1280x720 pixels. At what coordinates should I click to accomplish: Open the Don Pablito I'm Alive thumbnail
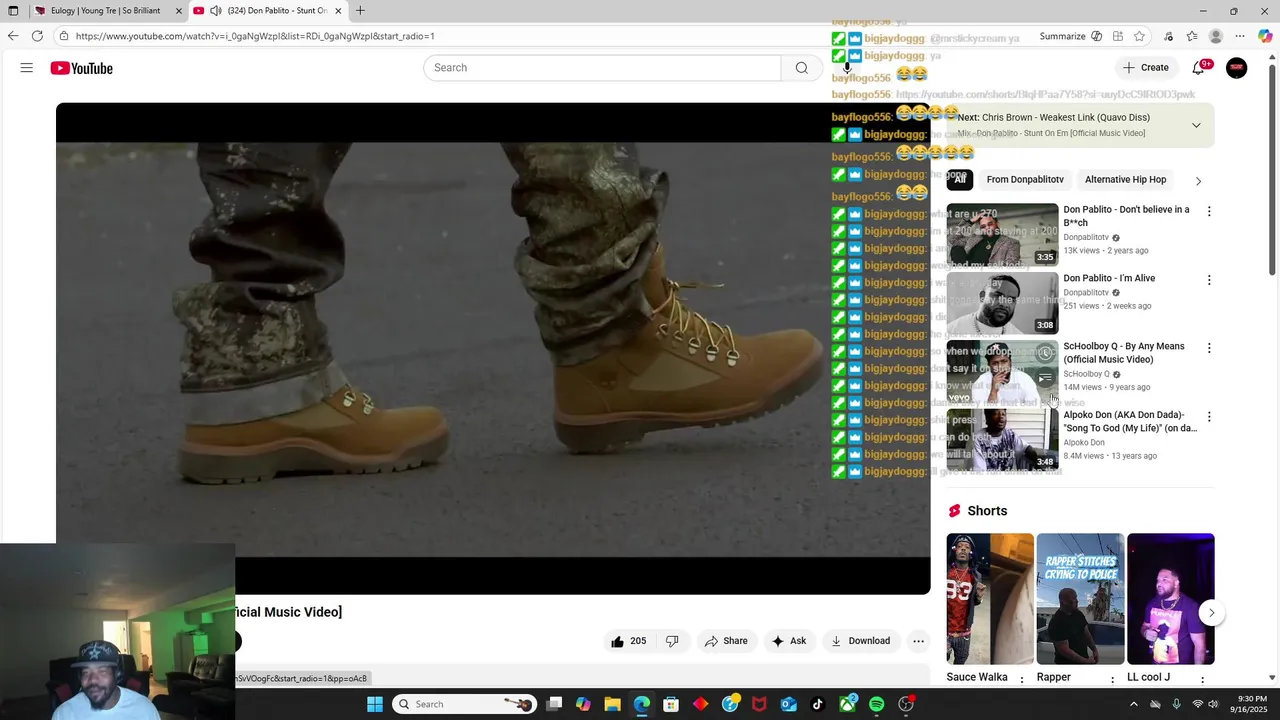(x=1002, y=303)
